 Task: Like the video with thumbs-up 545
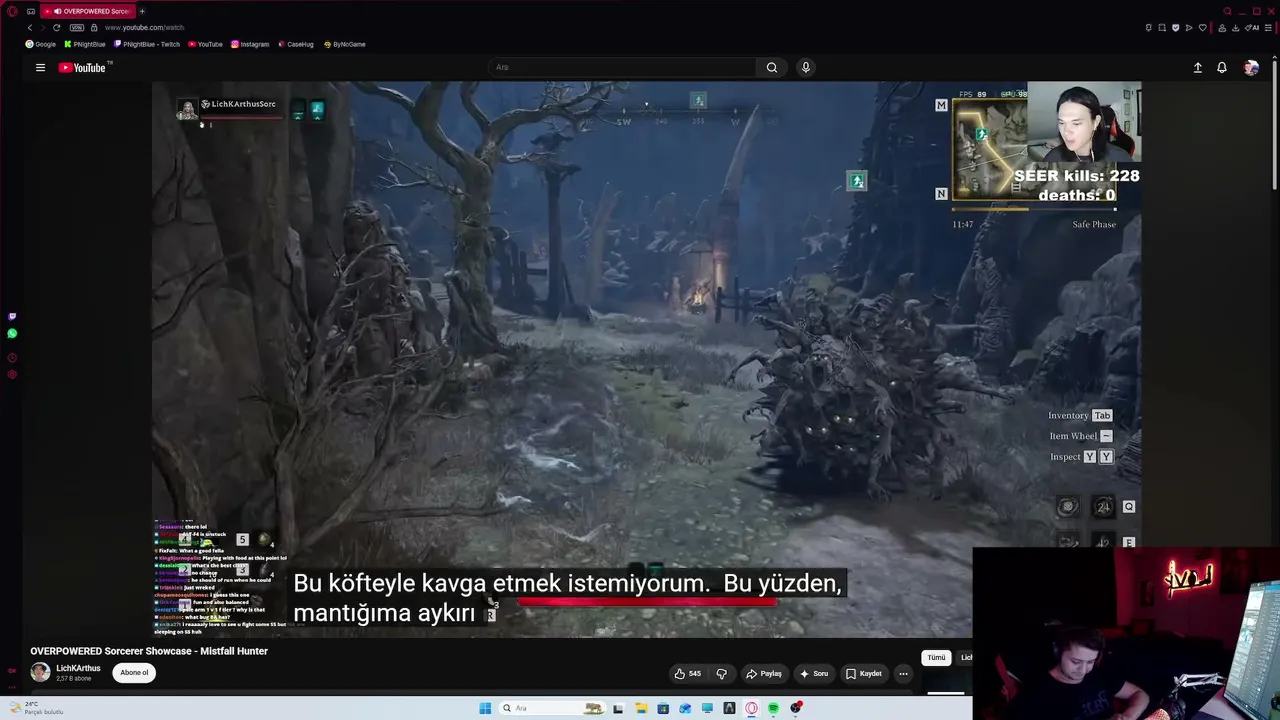click(x=687, y=673)
